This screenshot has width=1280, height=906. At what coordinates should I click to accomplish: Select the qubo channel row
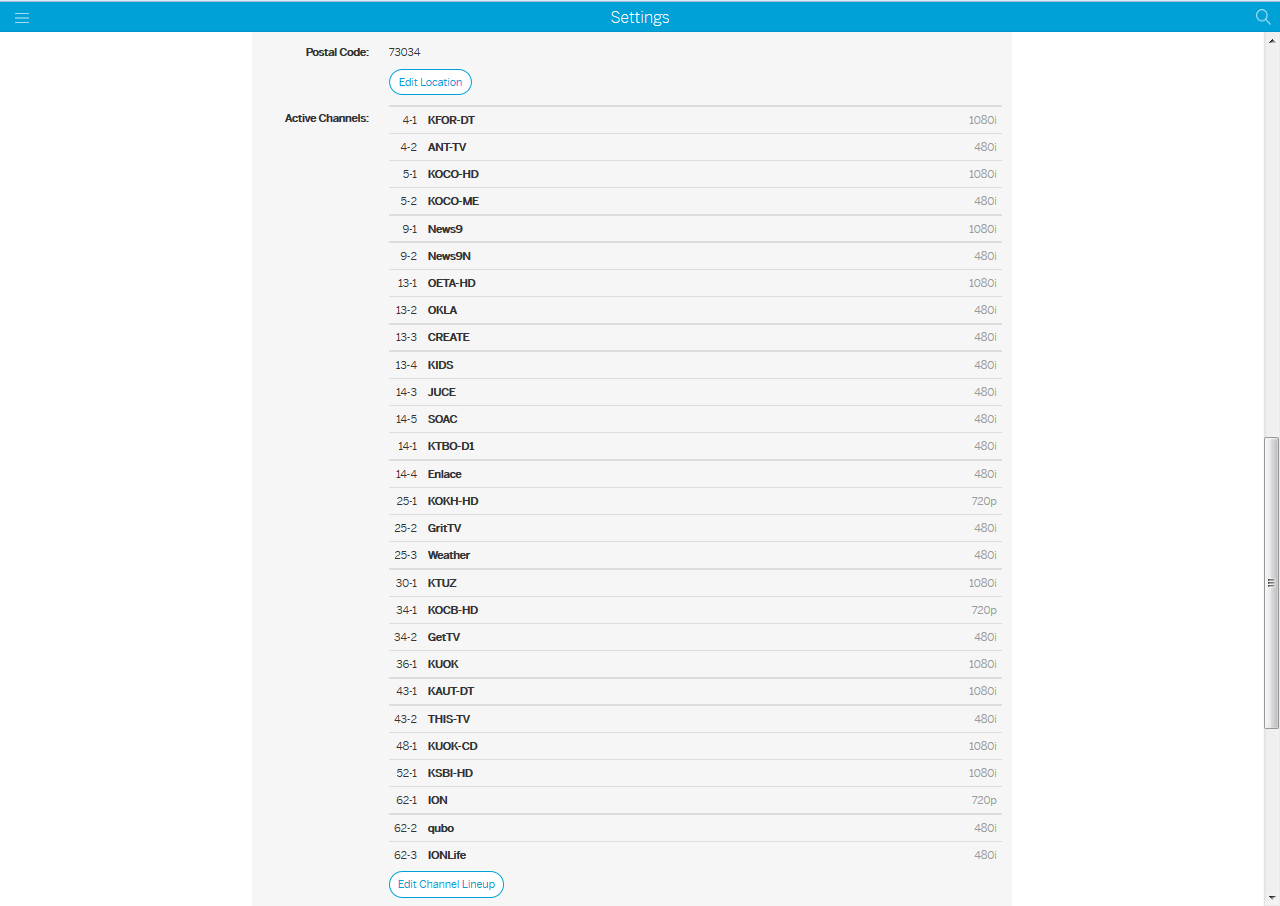point(695,828)
